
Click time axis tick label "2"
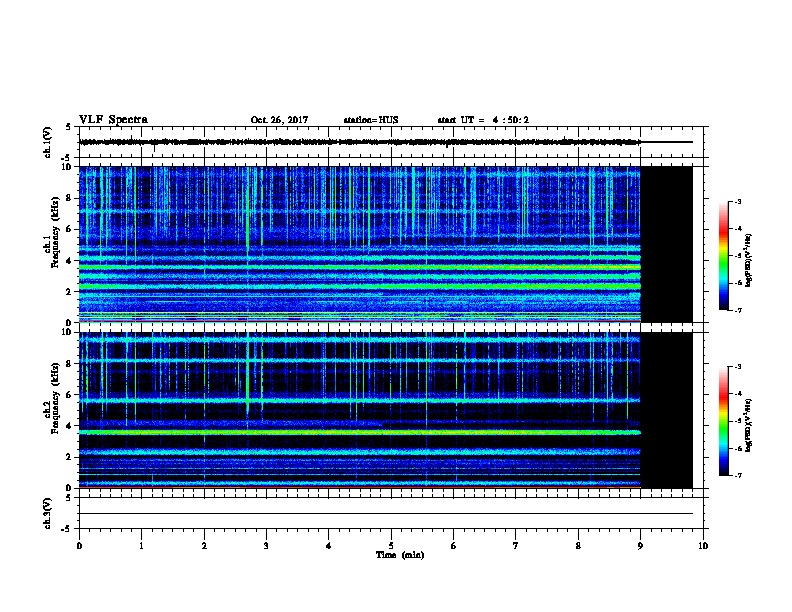[204, 545]
